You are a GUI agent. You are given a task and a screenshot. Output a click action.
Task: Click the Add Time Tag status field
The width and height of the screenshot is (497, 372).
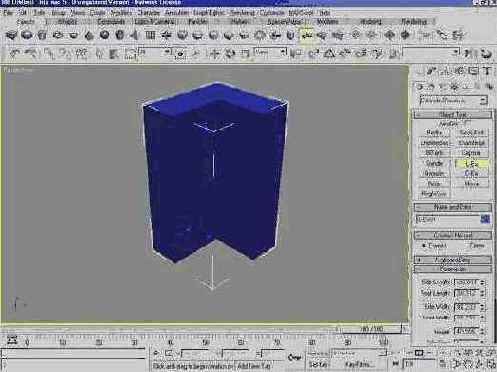click(x=254, y=366)
